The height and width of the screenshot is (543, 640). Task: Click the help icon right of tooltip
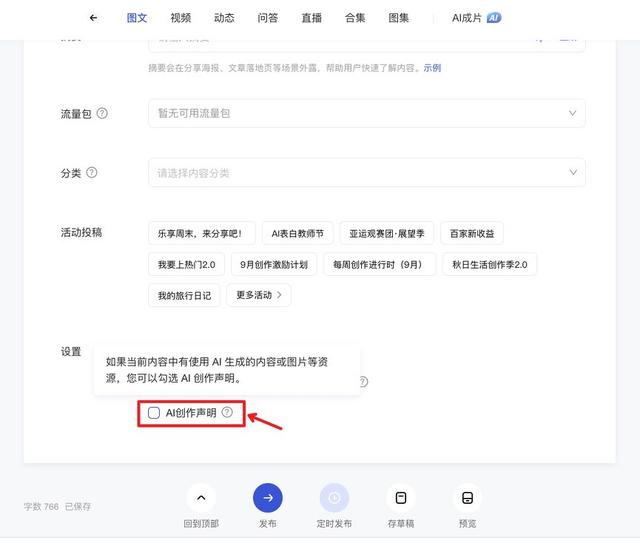click(x=363, y=381)
